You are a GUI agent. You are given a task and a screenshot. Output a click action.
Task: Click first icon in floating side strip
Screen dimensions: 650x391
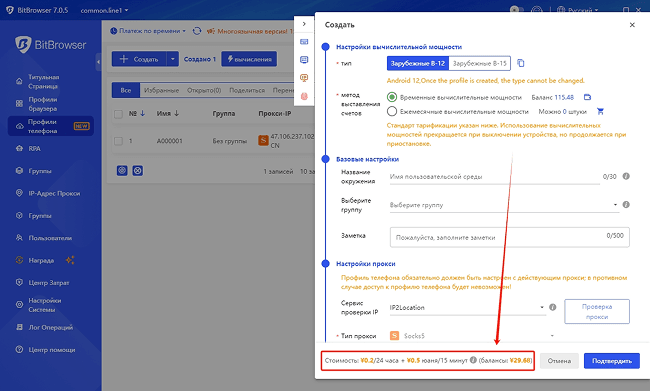(x=304, y=42)
